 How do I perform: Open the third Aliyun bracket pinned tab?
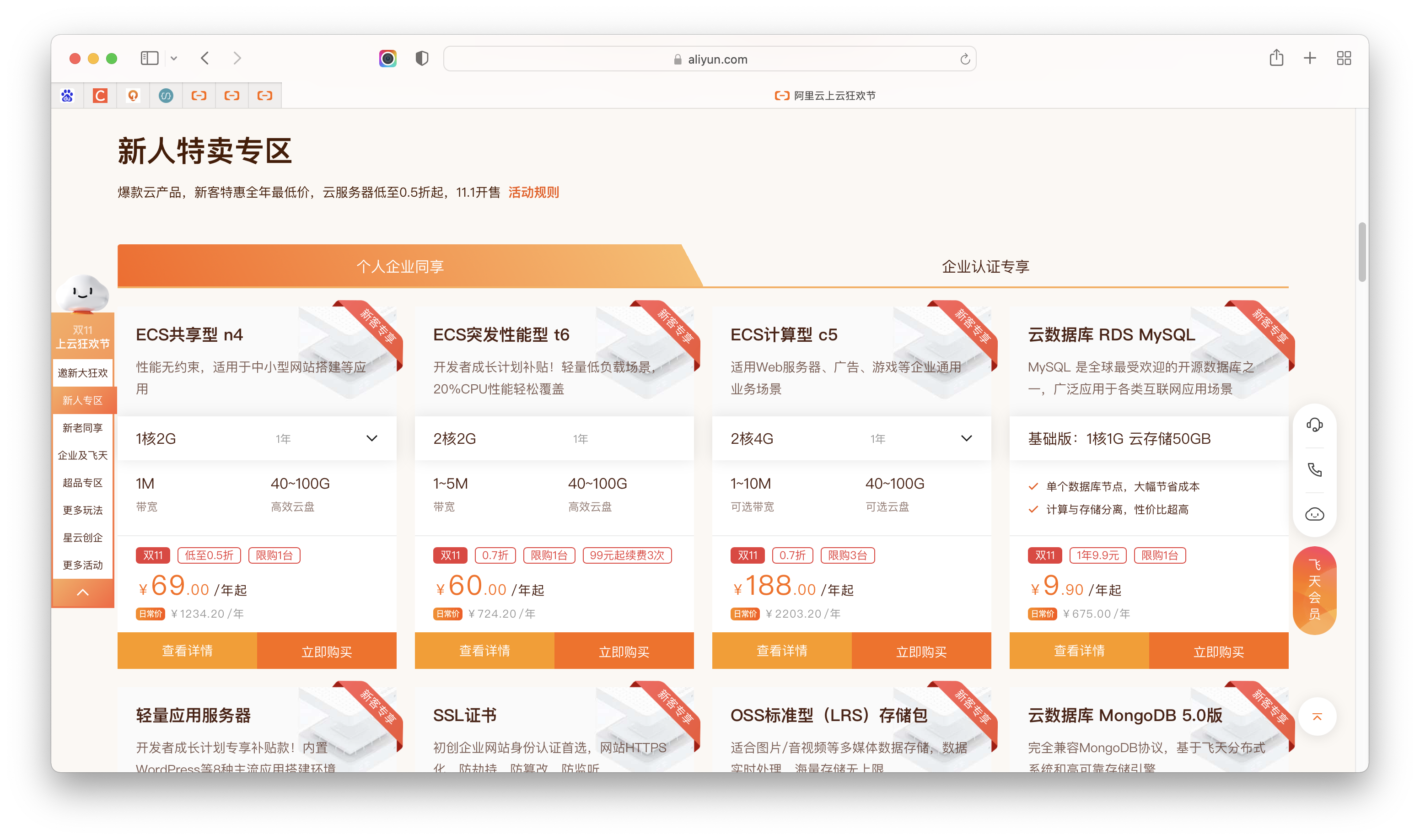click(x=265, y=96)
